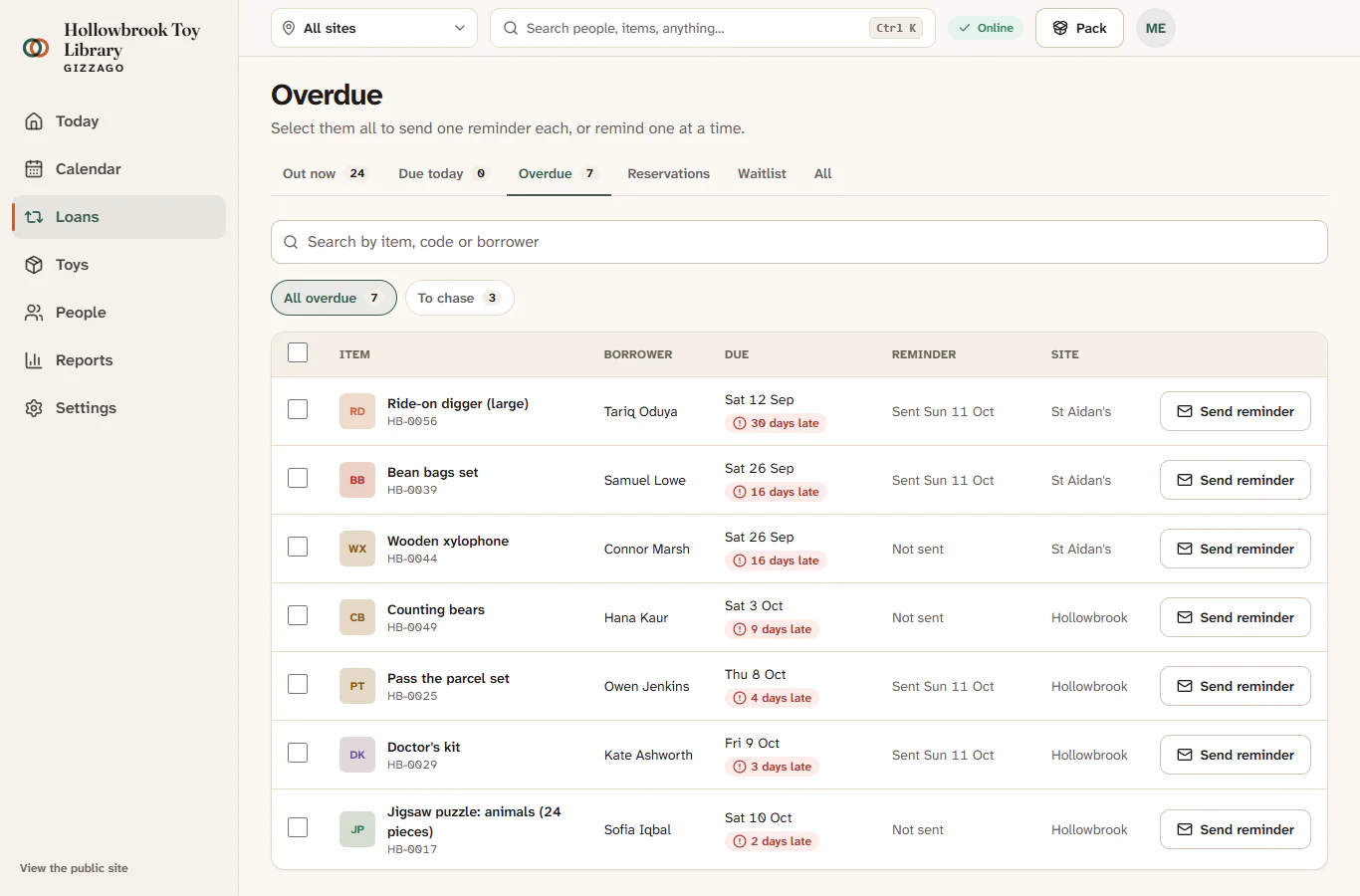The height and width of the screenshot is (896, 1360).
Task: Send reminder to Connor Marsh
Action: point(1236,549)
